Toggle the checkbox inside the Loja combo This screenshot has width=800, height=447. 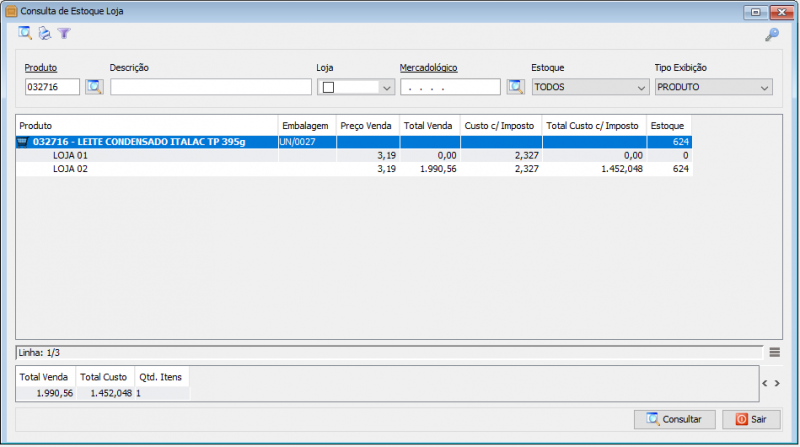[328, 88]
